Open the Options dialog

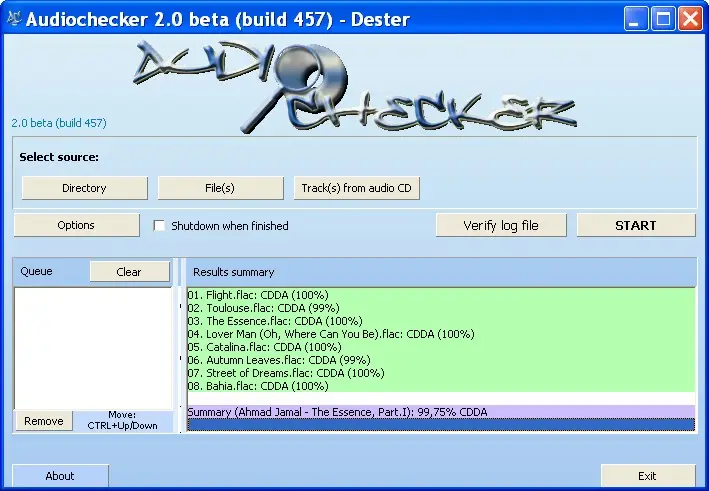click(x=76, y=225)
